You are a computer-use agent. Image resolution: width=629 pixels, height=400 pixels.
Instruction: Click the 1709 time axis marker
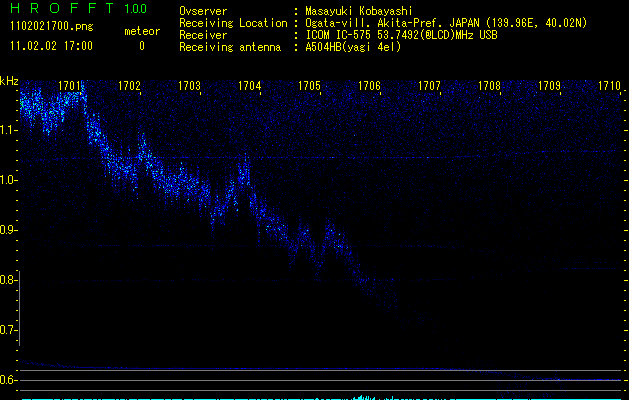[x=549, y=86]
